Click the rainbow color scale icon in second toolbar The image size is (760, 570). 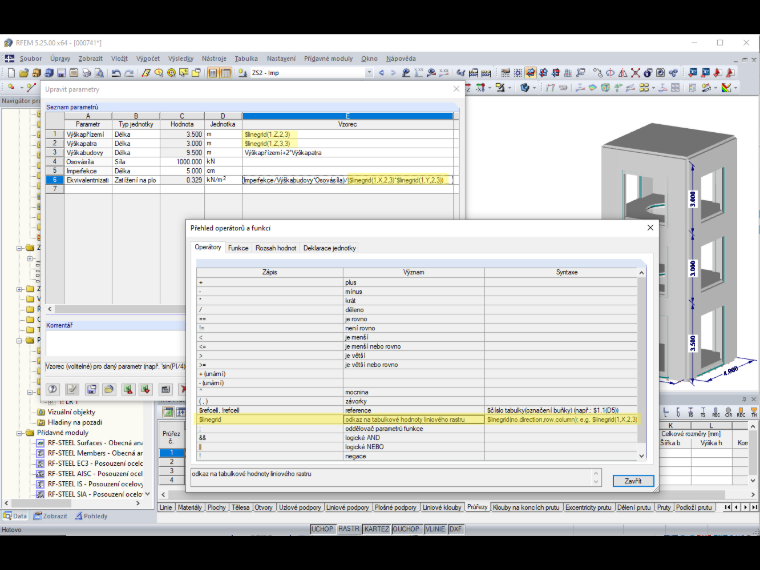tap(726, 88)
